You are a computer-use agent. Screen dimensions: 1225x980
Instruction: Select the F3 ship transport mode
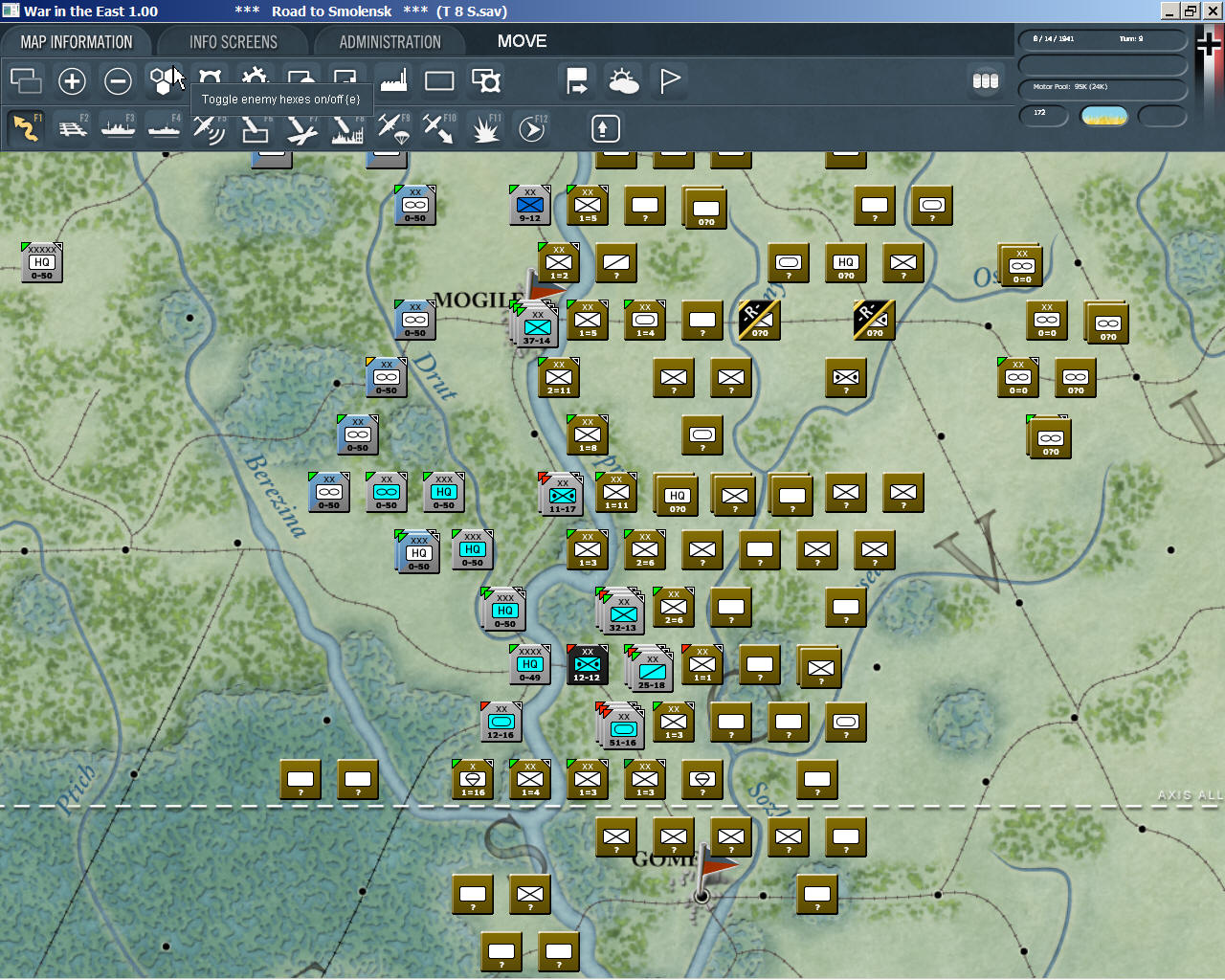pos(118,127)
